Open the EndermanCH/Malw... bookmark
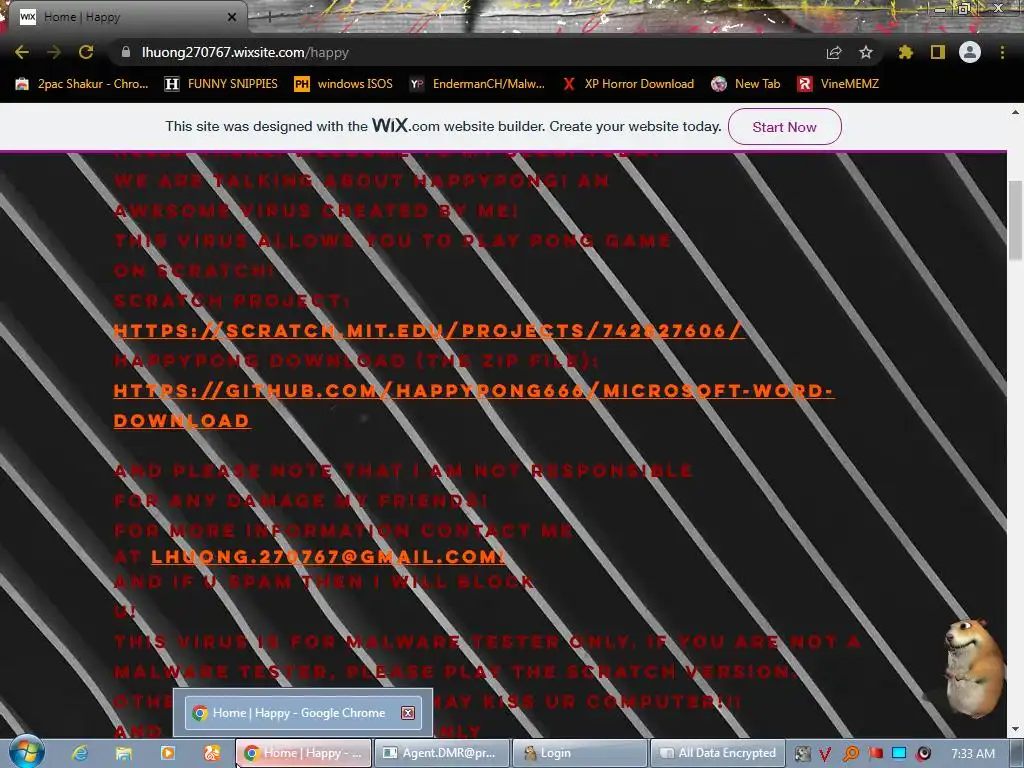This screenshot has height=768, width=1024. click(x=477, y=84)
